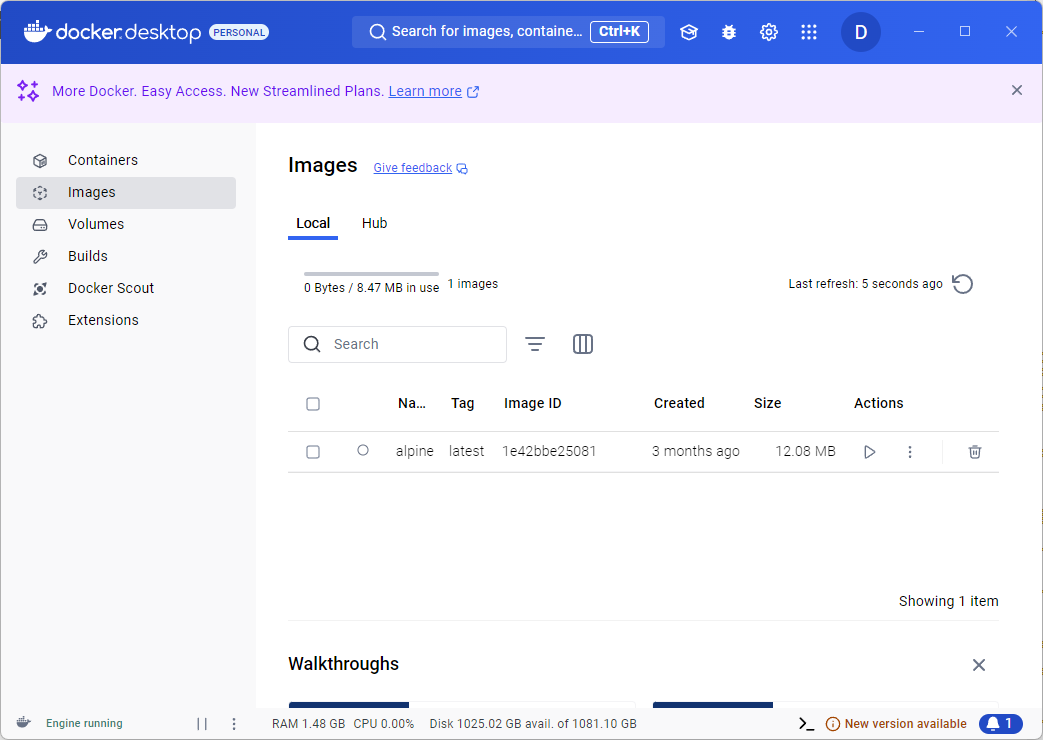Screen dimensions: 1043x740
Task: Switch to the Hub tab
Action: click(x=374, y=224)
